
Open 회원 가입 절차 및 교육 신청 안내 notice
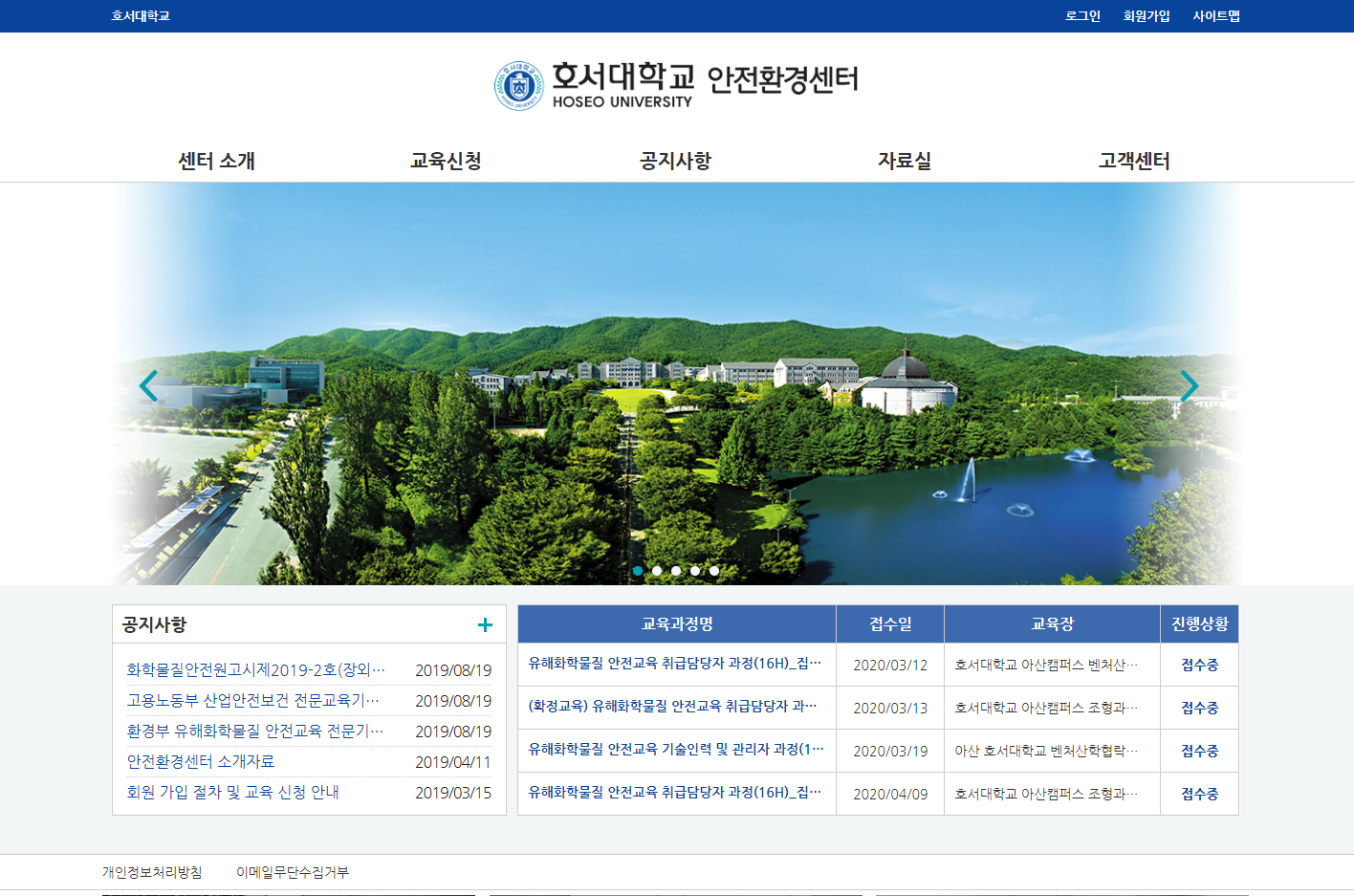pyautogui.click(x=233, y=792)
